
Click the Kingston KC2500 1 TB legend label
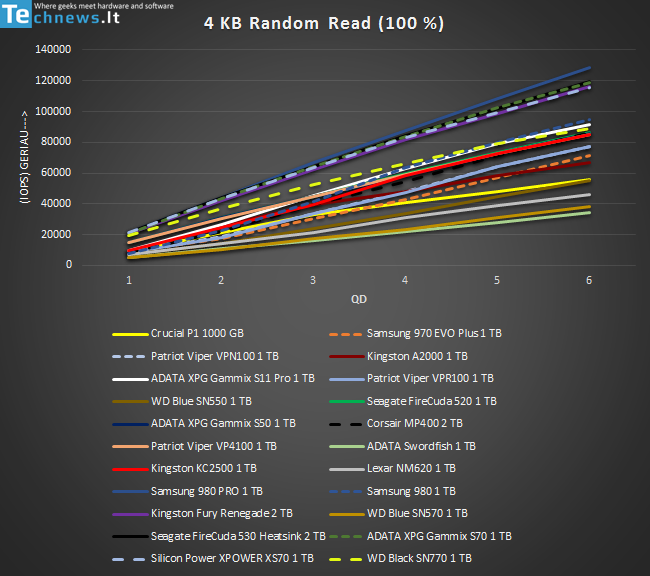point(204,469)
